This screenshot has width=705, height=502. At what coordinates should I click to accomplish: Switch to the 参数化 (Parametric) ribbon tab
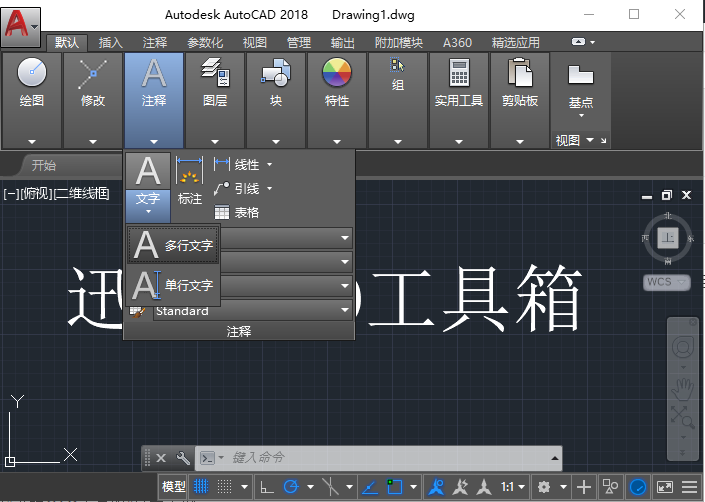205,43
